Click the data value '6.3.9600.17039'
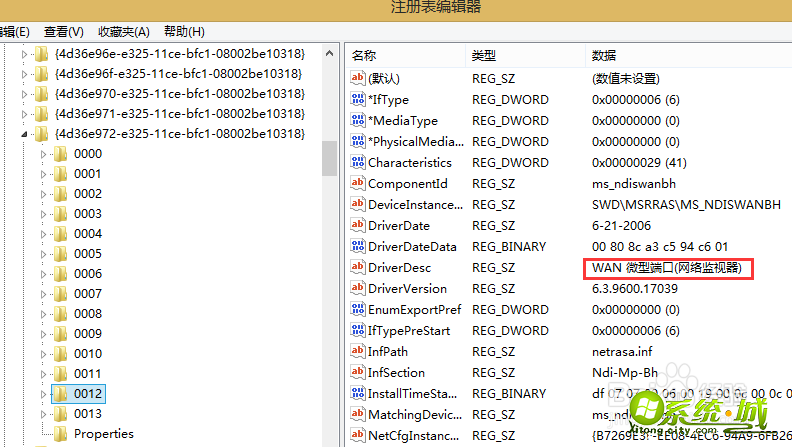Image resolution: width=792 pixels, height=447 pixels. [634, 289]
